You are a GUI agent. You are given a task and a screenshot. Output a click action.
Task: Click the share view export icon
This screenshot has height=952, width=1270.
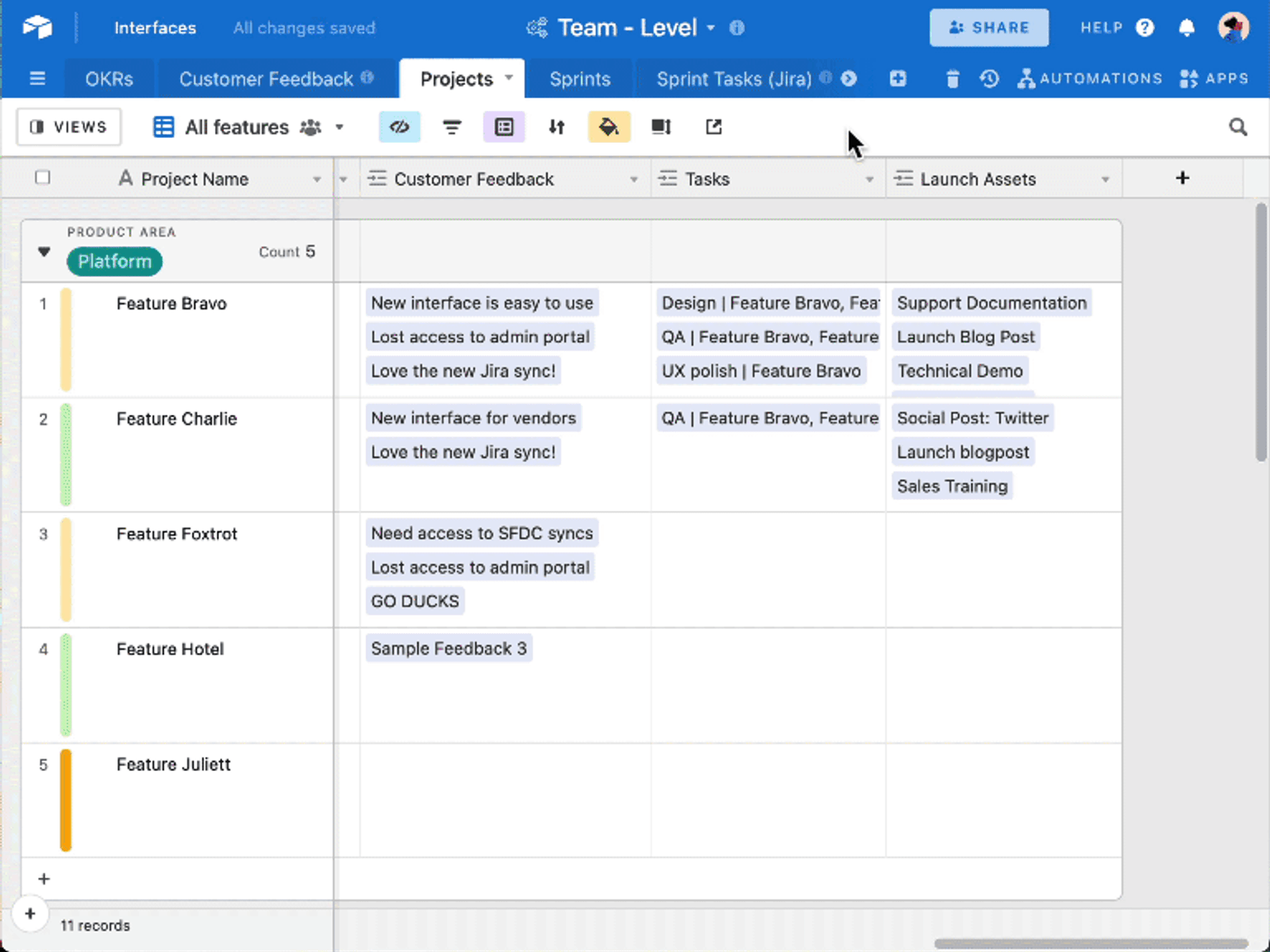(x=714, y=127)
